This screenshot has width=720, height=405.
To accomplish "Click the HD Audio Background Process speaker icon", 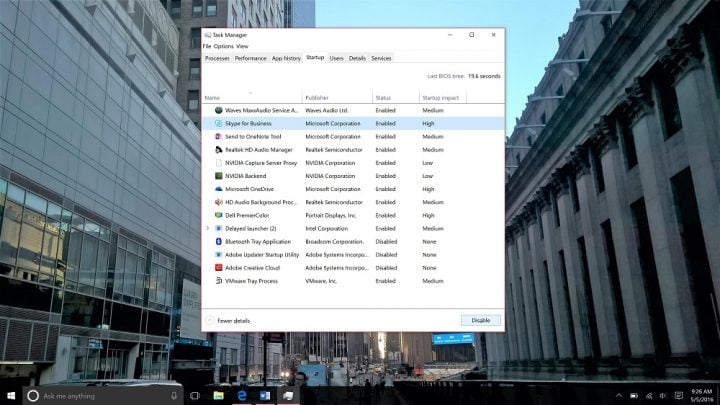I will tap(219, 202).
